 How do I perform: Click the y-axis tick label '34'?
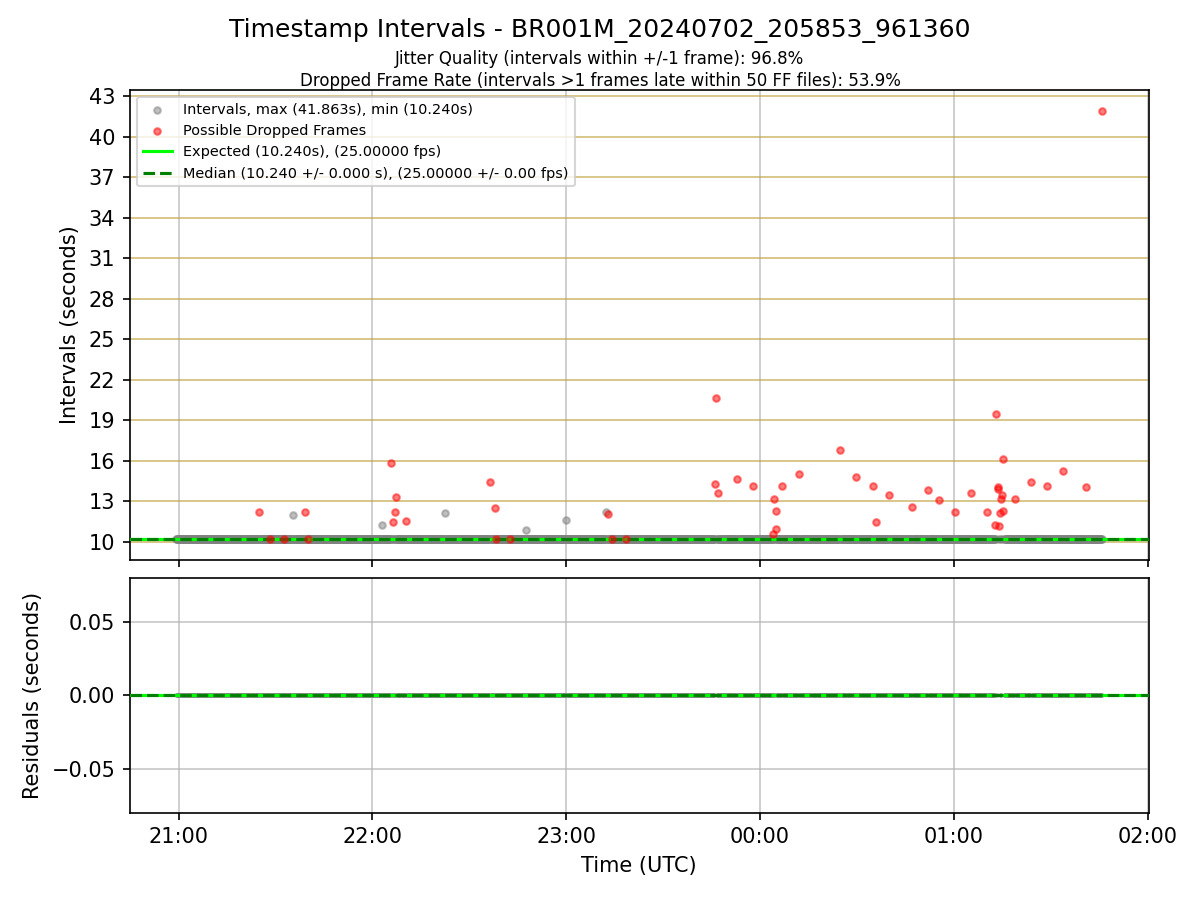click(103, 218)
